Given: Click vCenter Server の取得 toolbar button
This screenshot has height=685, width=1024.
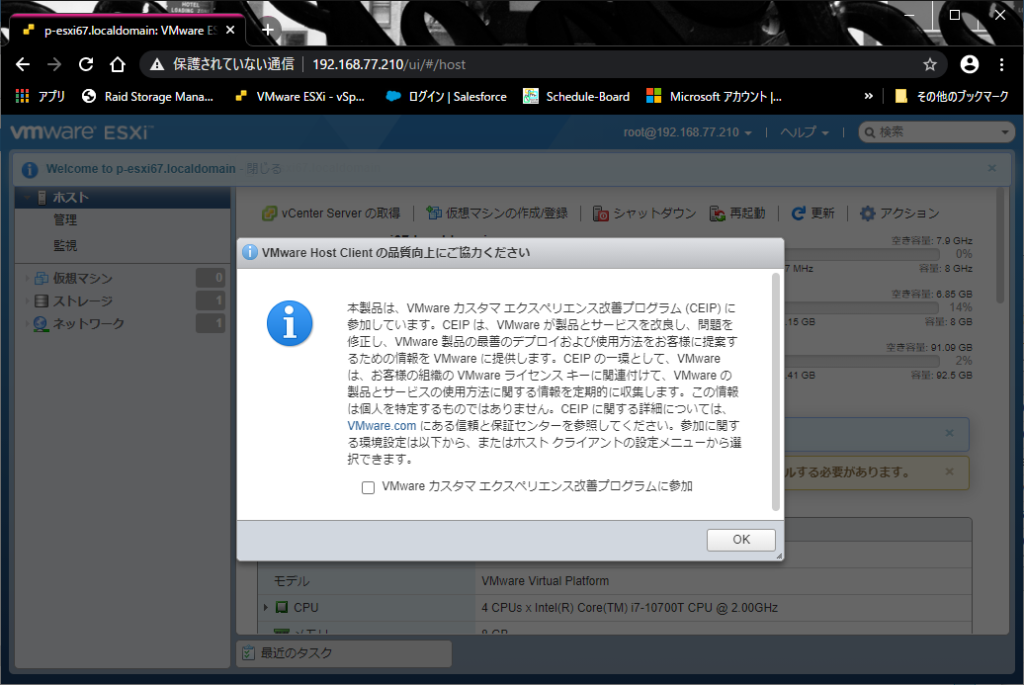Looking at the screenshot, I should (x=331, y=214).
